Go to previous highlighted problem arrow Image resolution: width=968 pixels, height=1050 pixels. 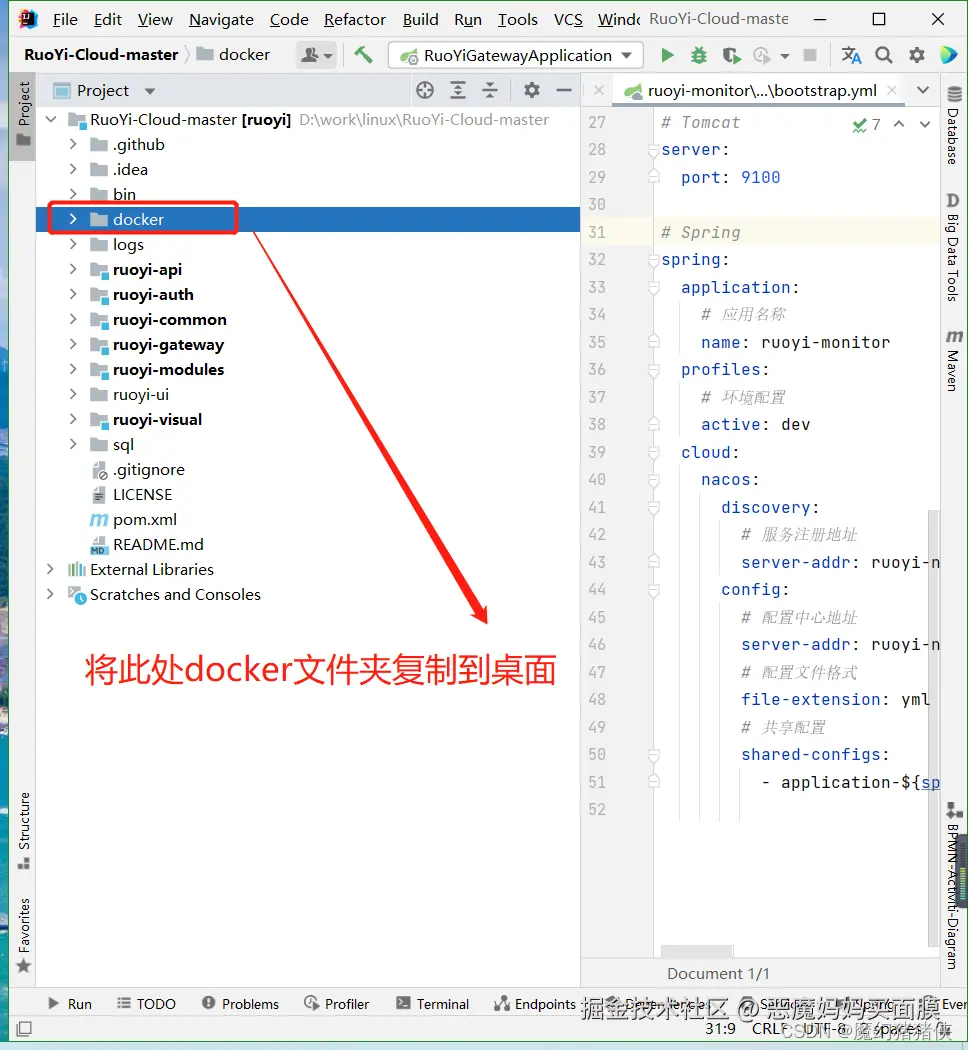[x=899, y=125]
